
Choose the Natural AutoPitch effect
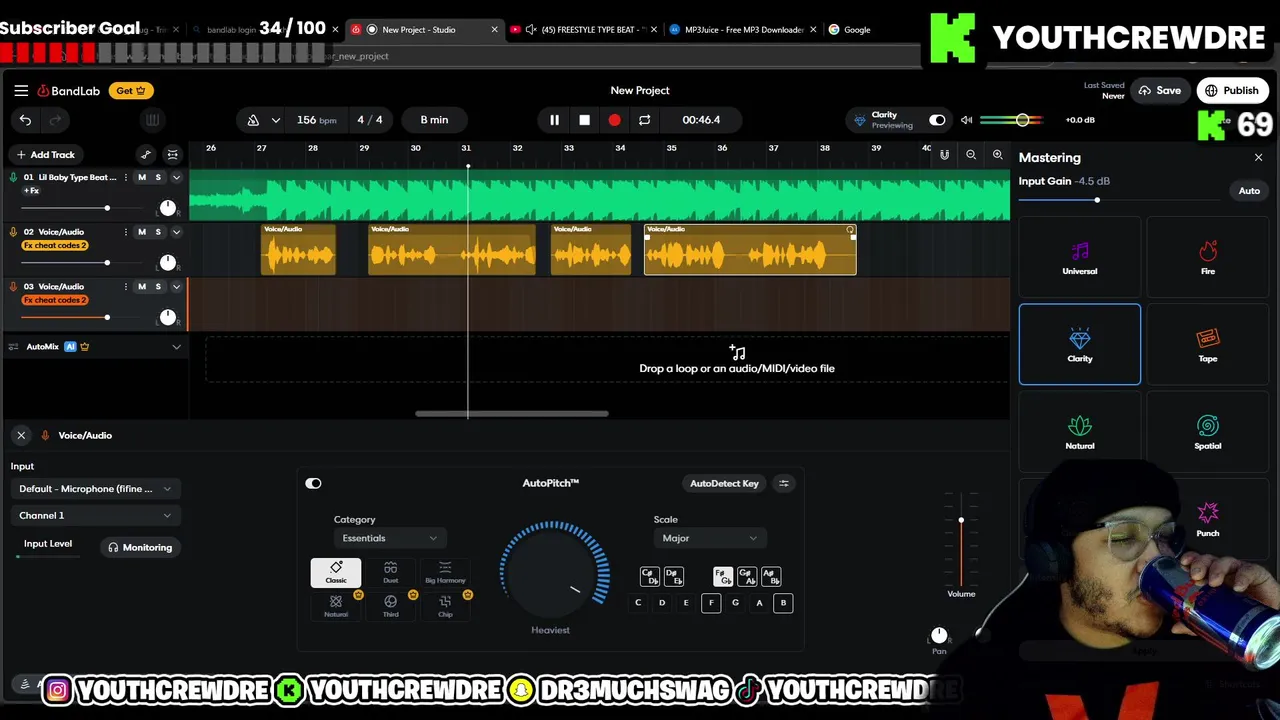pos(336,606)
